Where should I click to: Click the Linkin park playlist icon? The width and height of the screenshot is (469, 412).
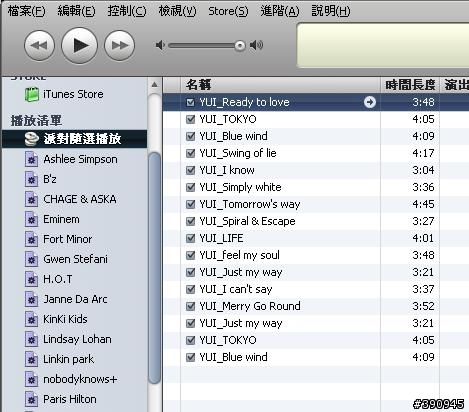click(x=31, y=359)
